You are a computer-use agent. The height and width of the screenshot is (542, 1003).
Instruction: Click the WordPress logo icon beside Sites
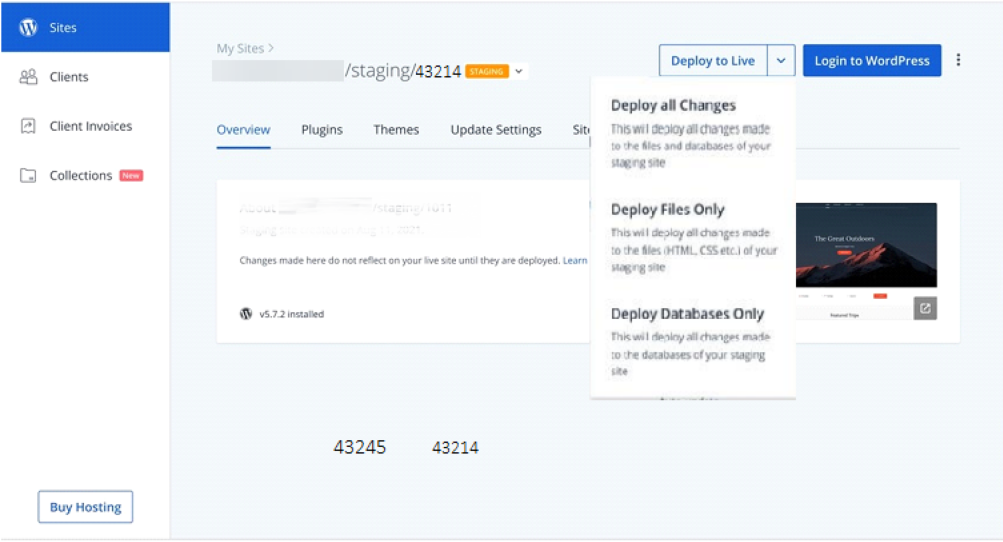click(x=29, y=28)
